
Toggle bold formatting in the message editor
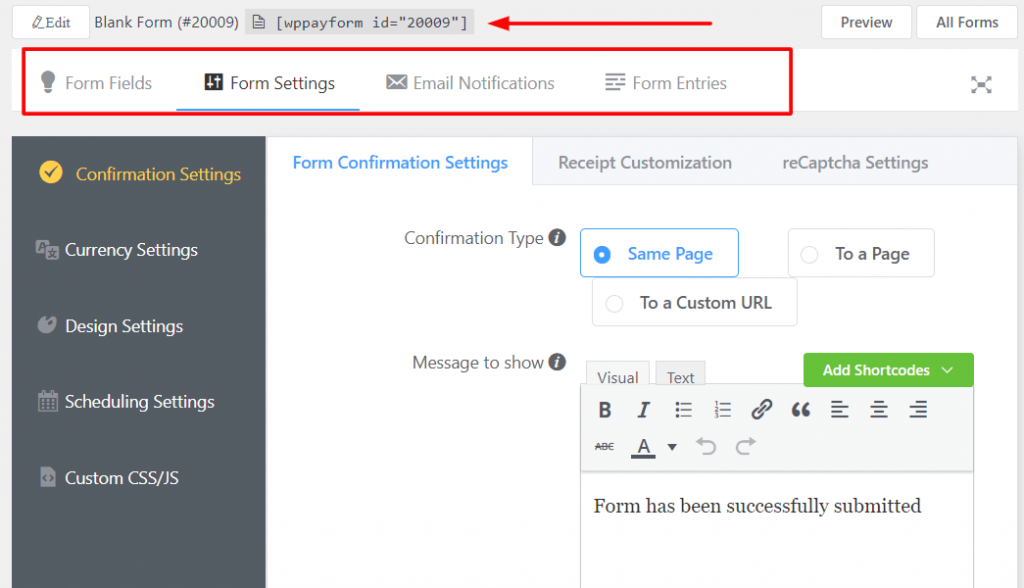click(604, 409)
